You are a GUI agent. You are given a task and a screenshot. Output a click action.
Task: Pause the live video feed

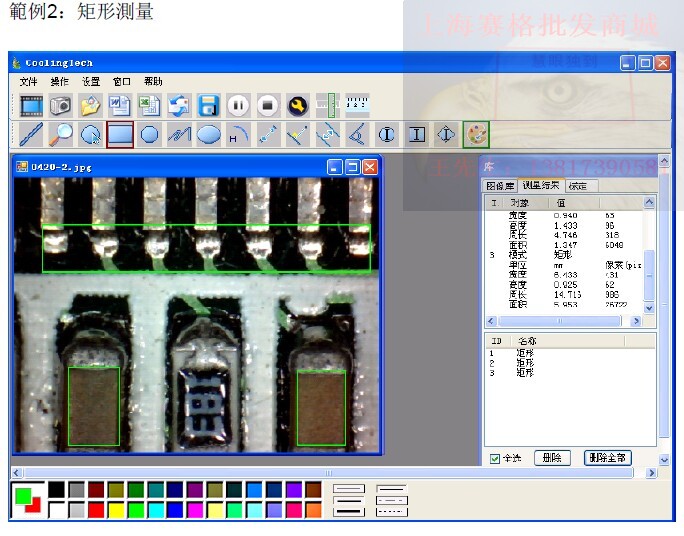(x=238, y=106)
